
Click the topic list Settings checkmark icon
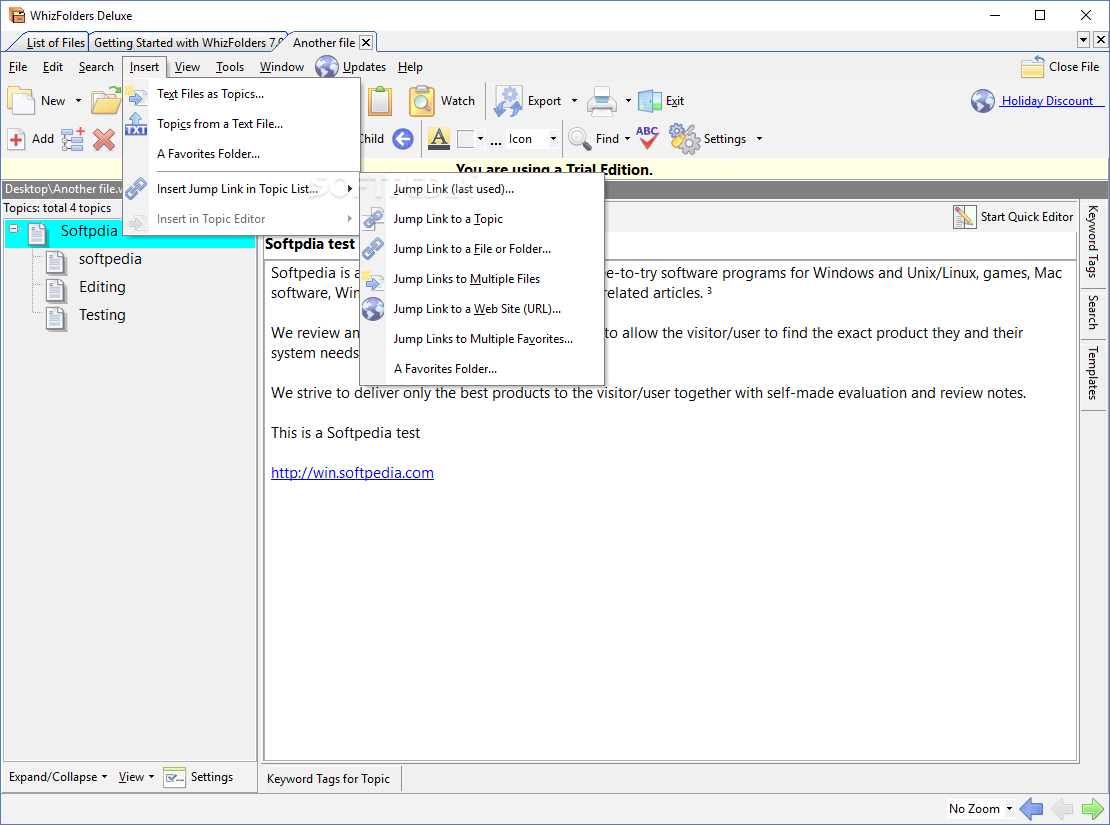[x=174, y=777]
